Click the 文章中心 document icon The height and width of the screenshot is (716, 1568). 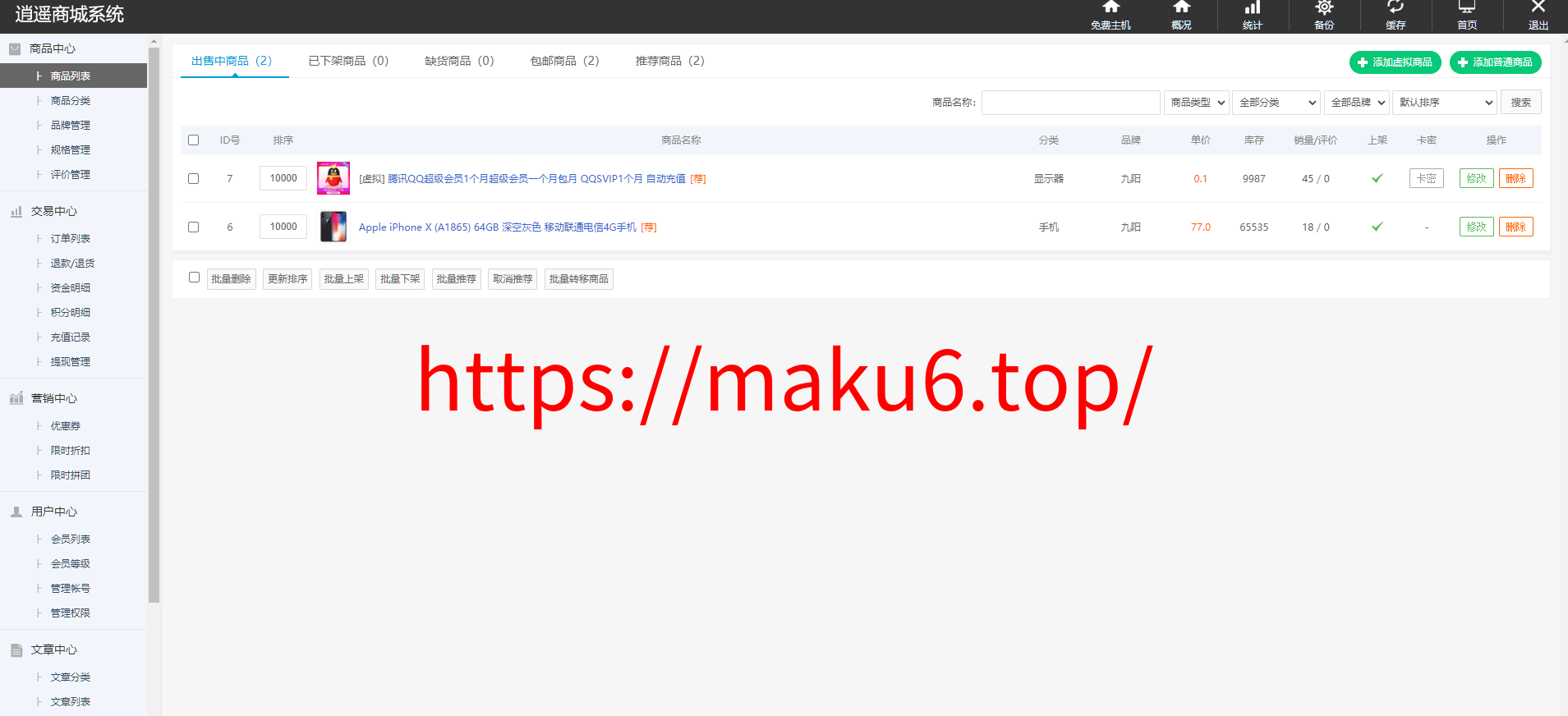pos(16,650)
